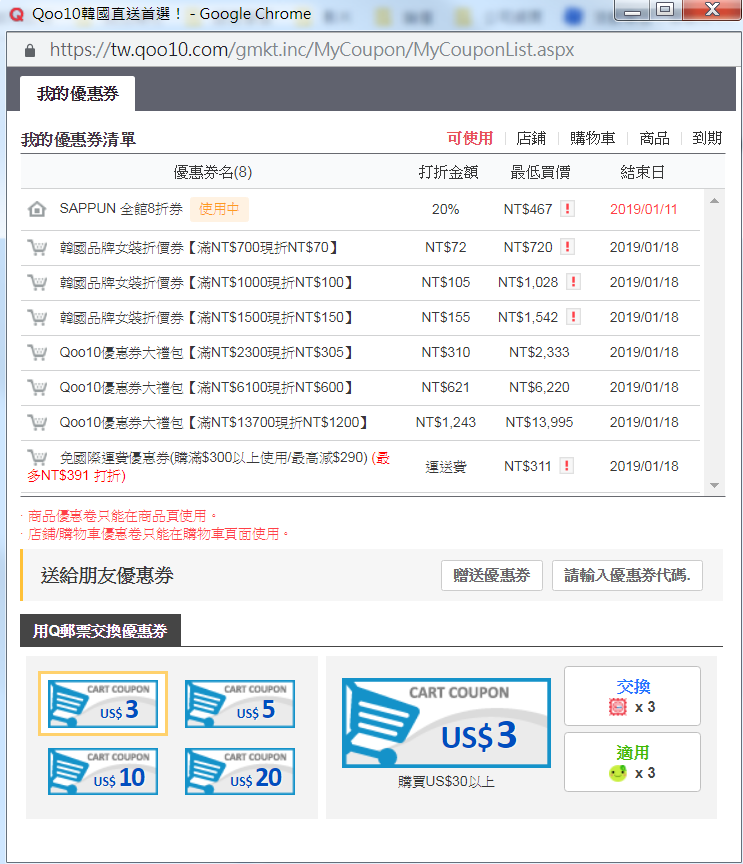Screen dimensions: 743x864
Task: Click the green smiley icon in 適用 box
Action: (x=618, y=773)
